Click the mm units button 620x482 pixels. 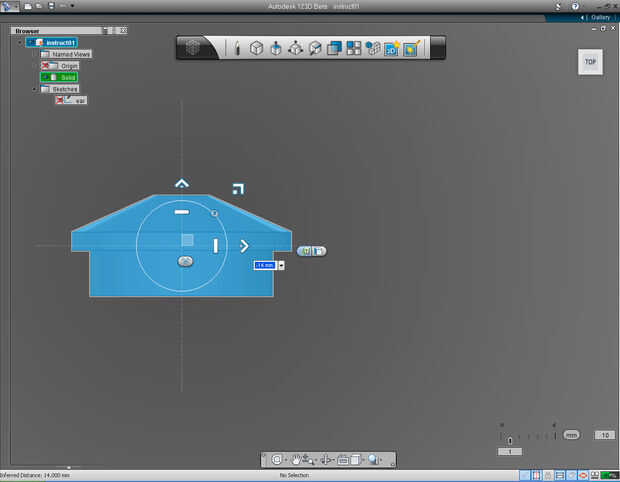coord(571,435)
